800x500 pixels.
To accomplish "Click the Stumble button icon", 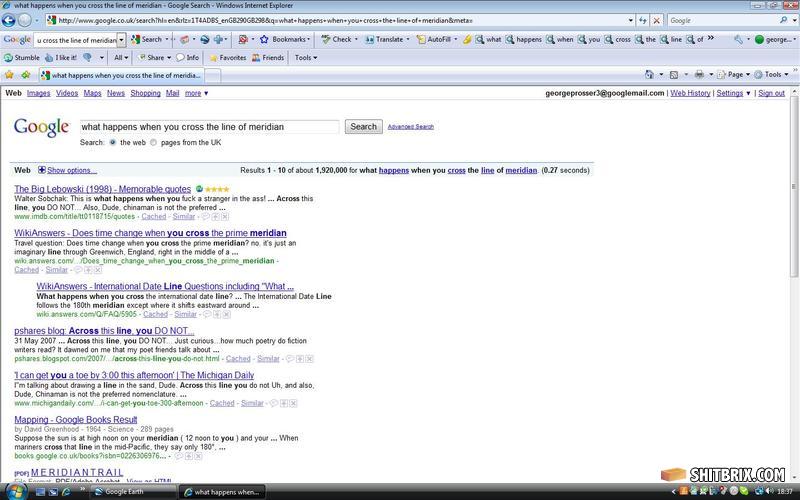I will point(21,58).
